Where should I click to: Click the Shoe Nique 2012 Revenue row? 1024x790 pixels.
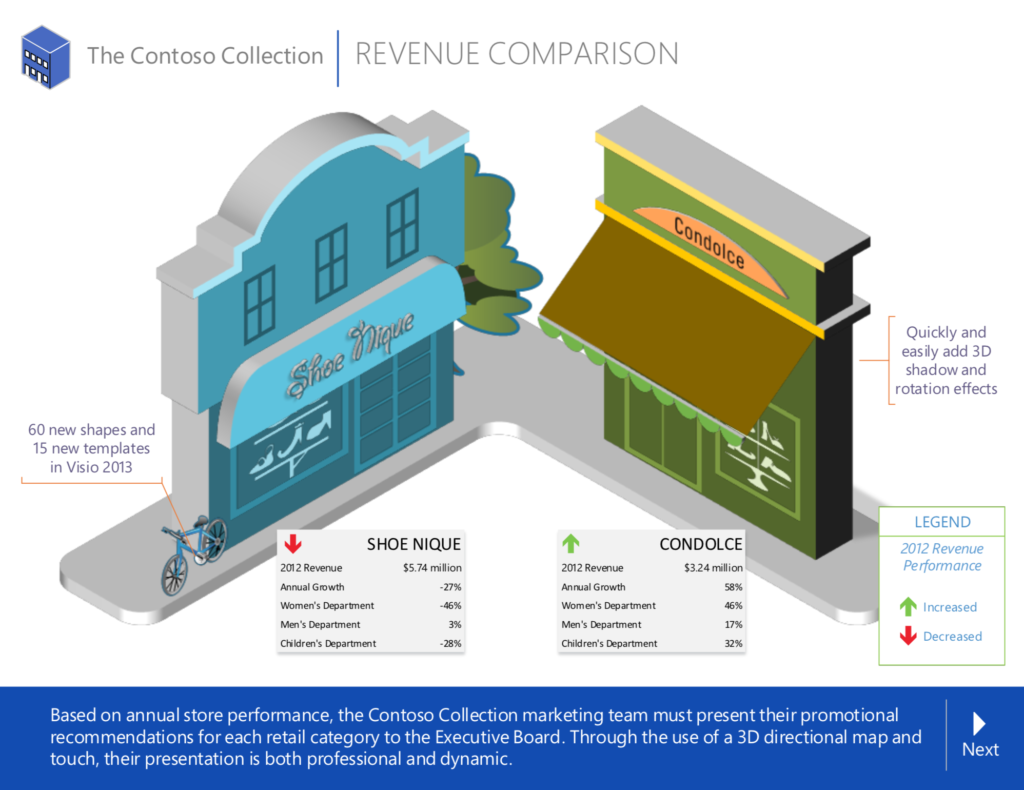click(370, 568)
